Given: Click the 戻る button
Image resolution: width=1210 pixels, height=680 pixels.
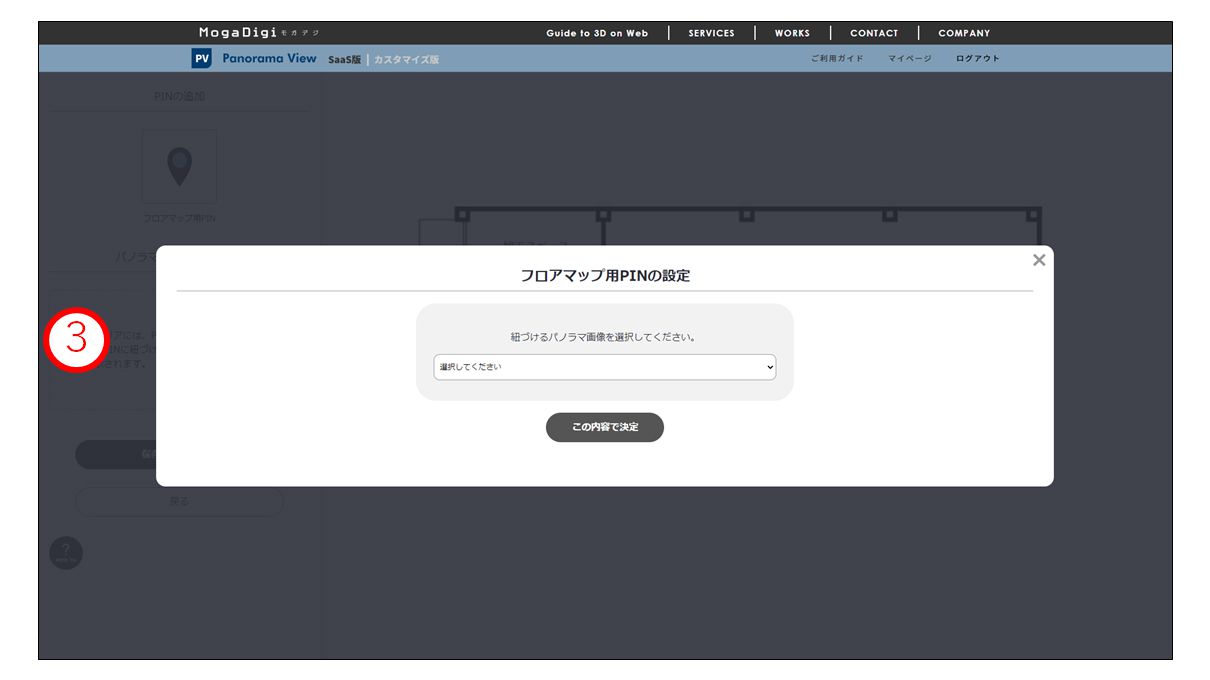Looking at the screenshot, I should click(179, 501).
